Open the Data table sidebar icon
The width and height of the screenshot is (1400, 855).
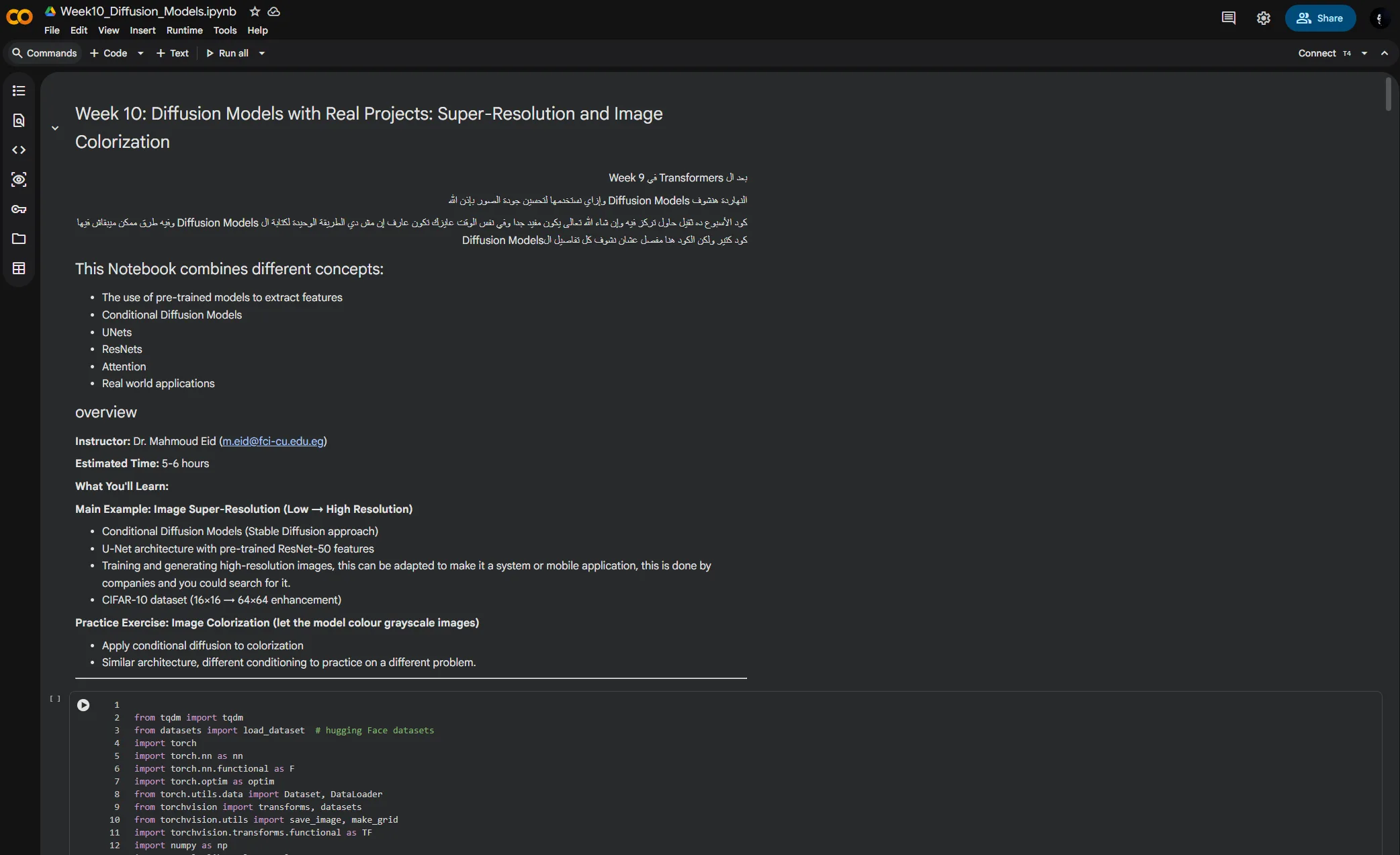[x=19, y=268]
